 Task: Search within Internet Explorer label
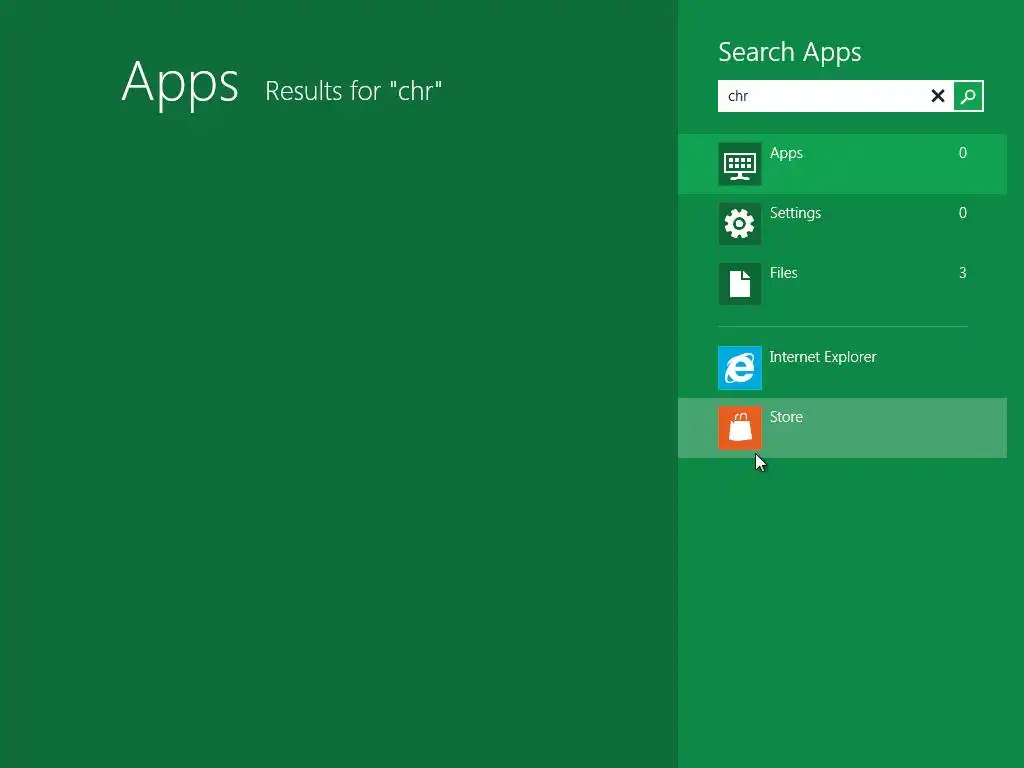coord(823,357)
